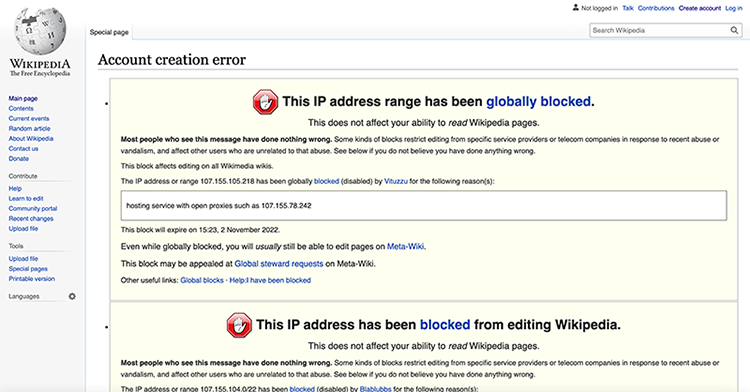Screen dimensions: 750x392
Task: Open Printable version link
Action: tap(32, 279)
